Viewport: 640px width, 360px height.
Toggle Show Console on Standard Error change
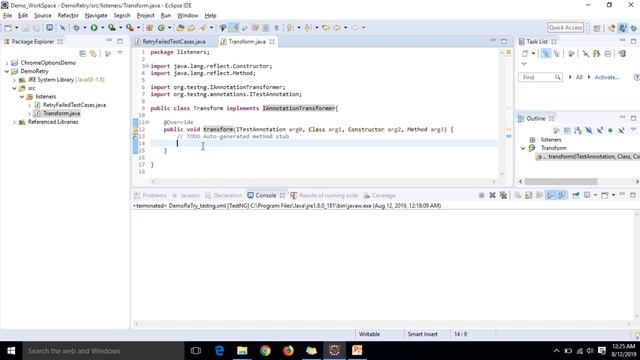click(x=562, y=196)
